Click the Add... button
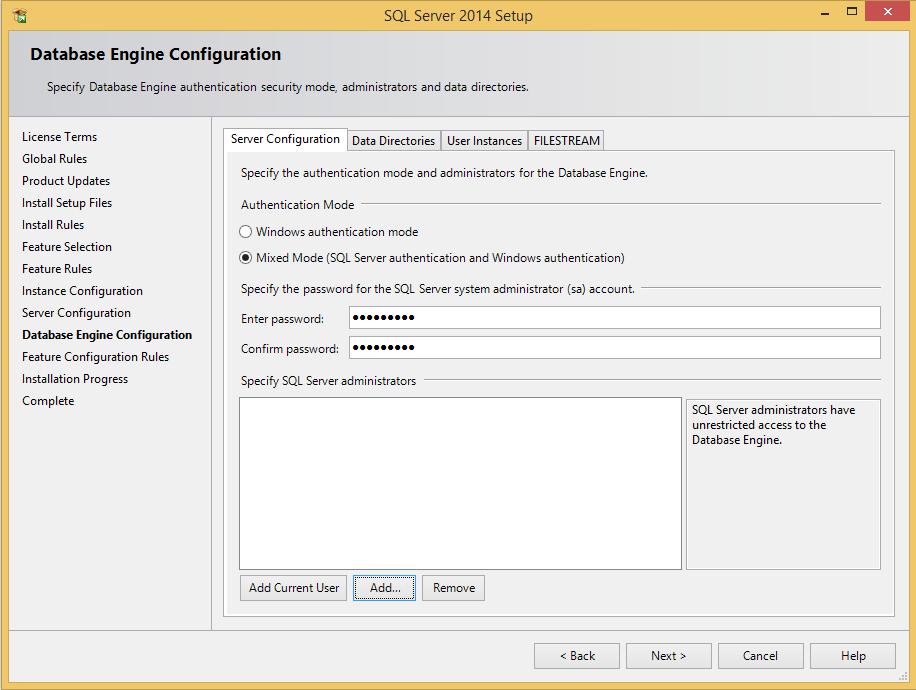 [384, 588]
